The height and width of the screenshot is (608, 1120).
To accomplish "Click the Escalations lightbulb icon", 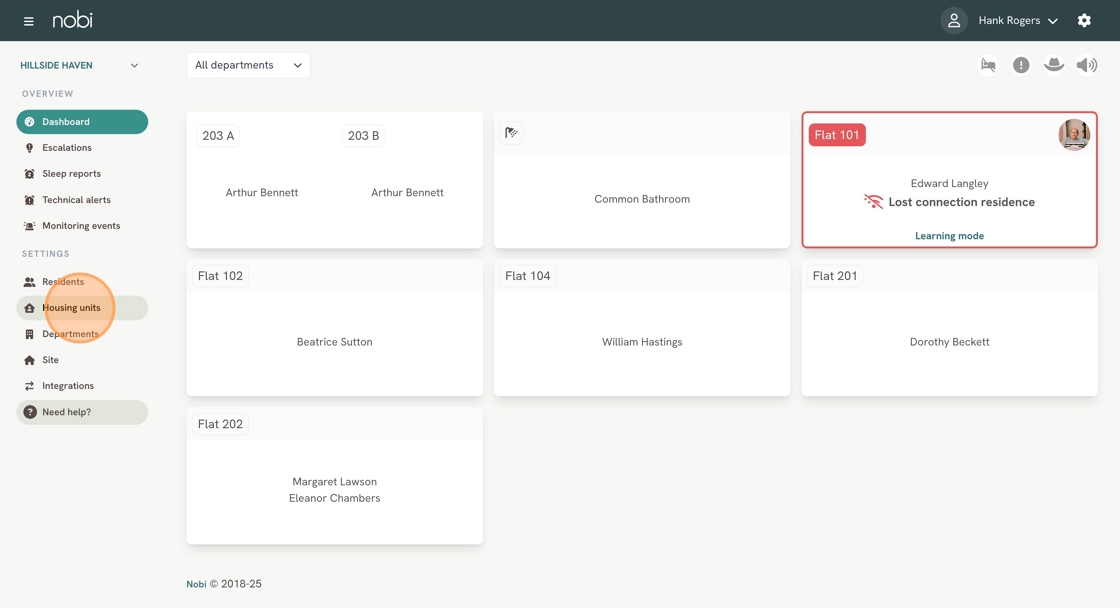I will [29, 148].
